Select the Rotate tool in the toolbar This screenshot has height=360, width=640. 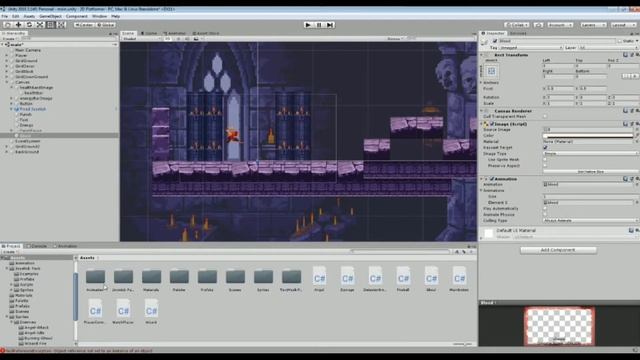(29, 25)
